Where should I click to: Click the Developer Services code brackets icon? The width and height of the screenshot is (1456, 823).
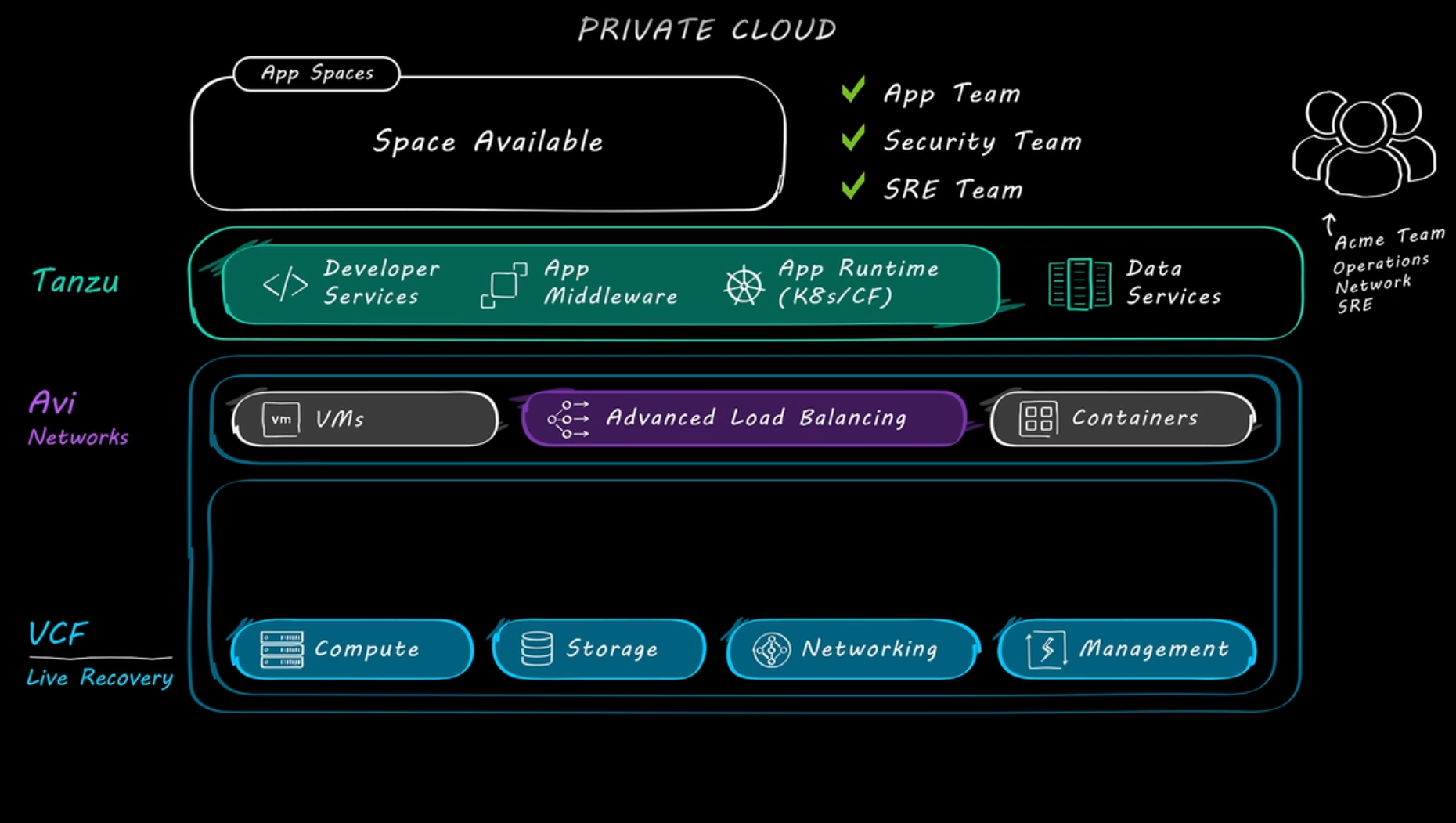coord(285,284)
